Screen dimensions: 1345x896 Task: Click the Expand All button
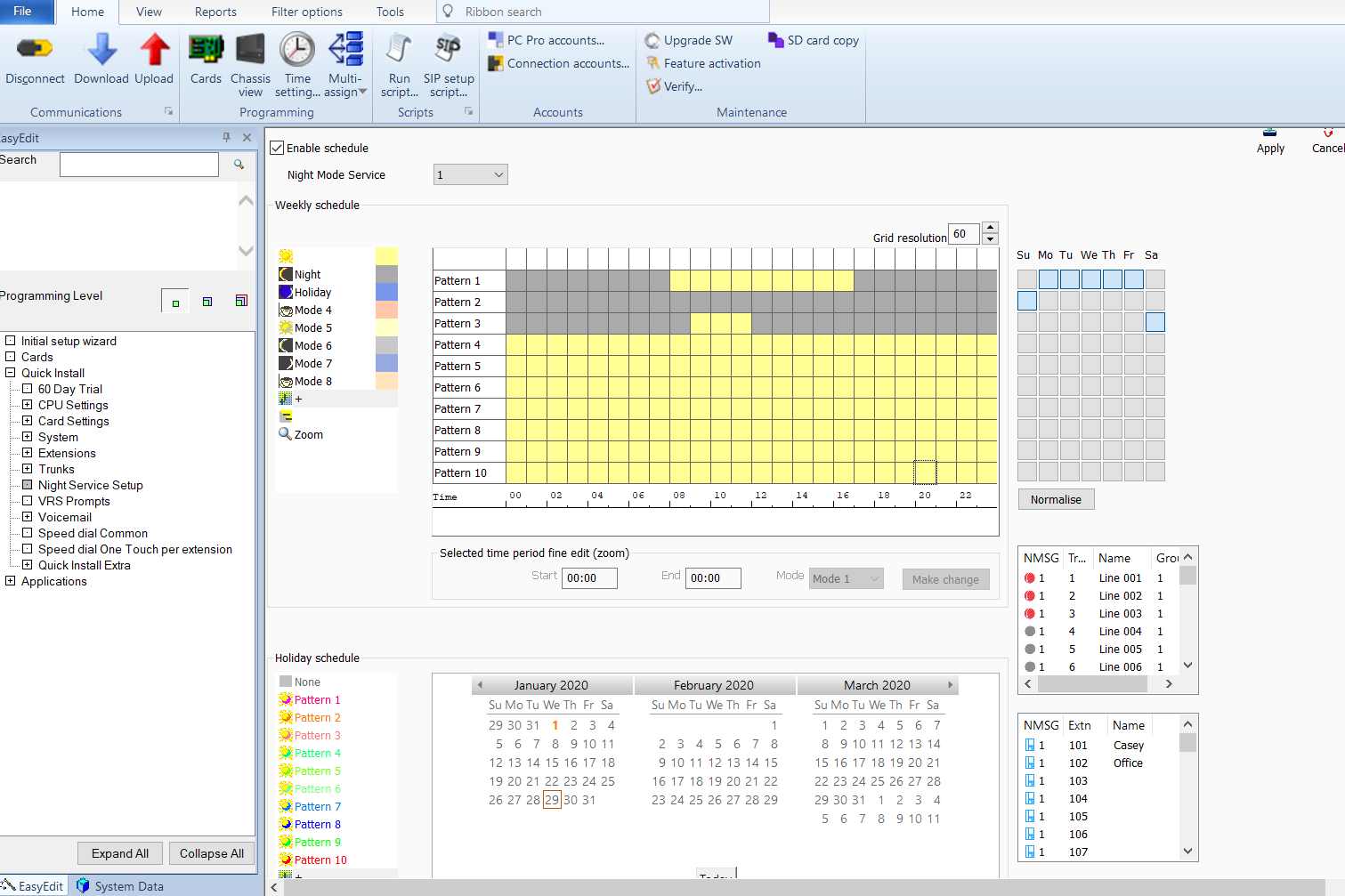pyautogui.click(x=120, y=853)
